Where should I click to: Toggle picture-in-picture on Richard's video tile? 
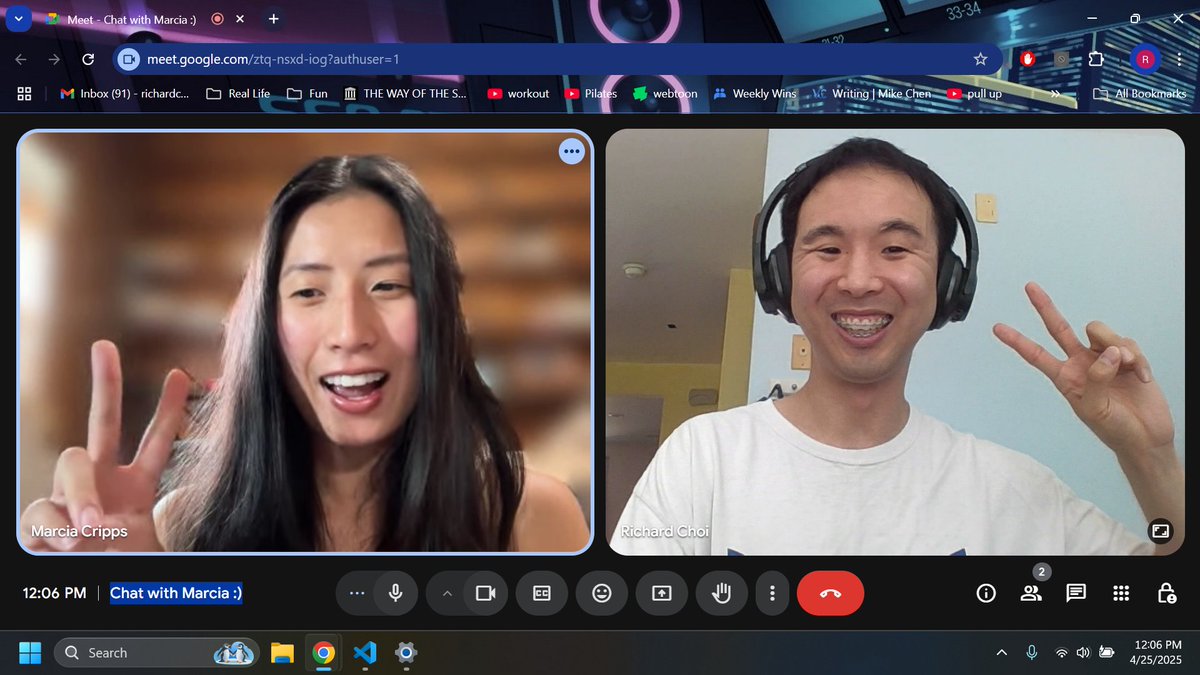point(1160,533)
